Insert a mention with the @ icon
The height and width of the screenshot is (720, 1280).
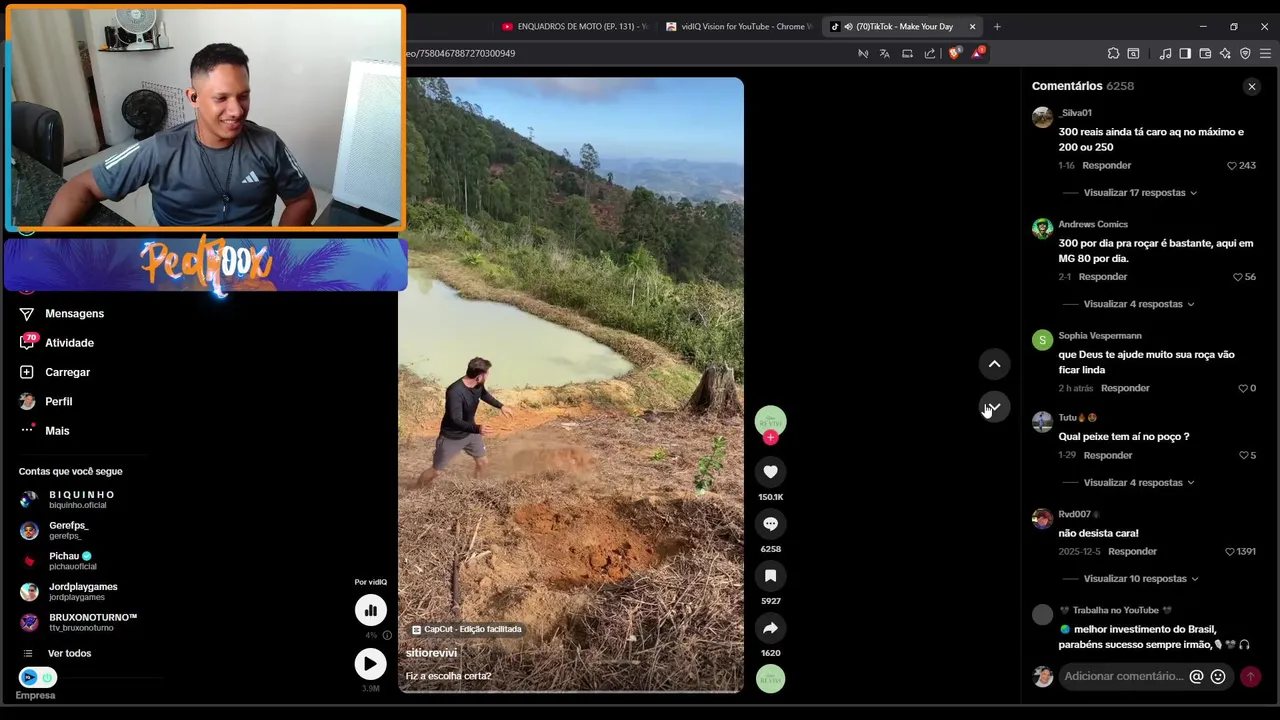pos(1196,676)
